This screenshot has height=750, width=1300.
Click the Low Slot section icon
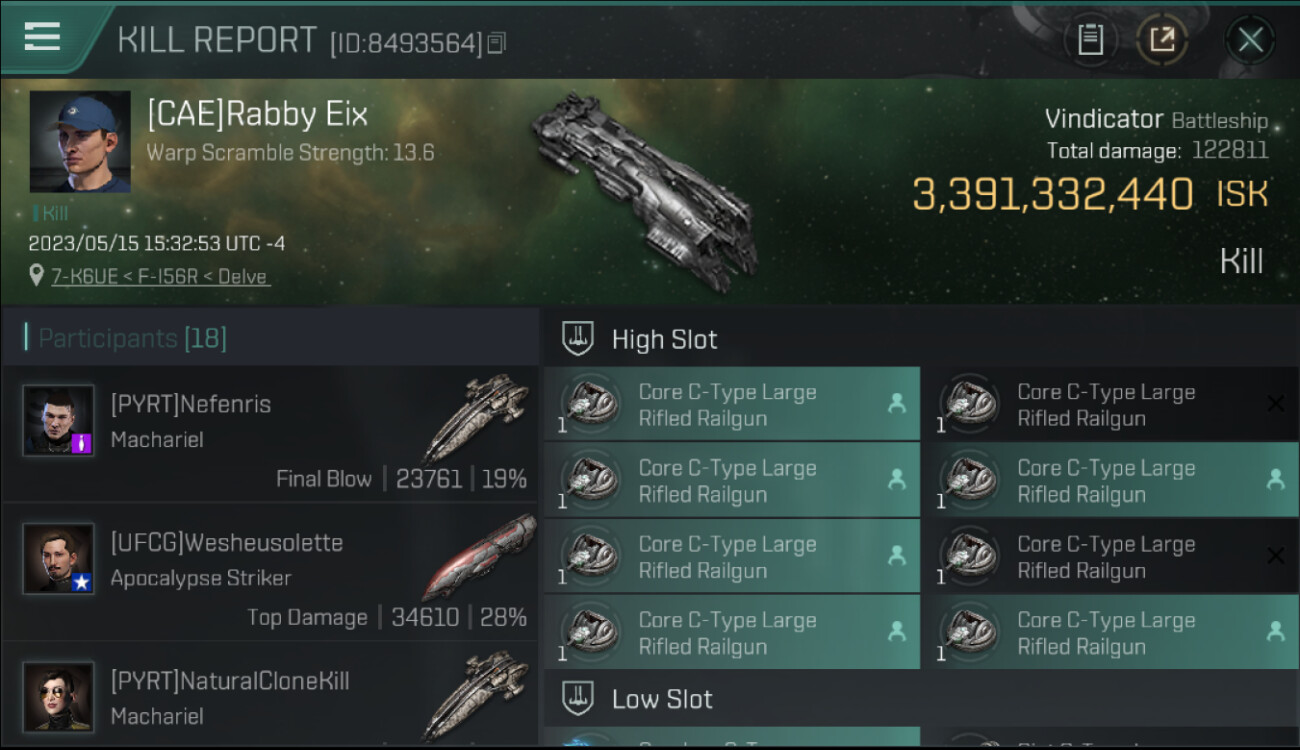[578, 698]
